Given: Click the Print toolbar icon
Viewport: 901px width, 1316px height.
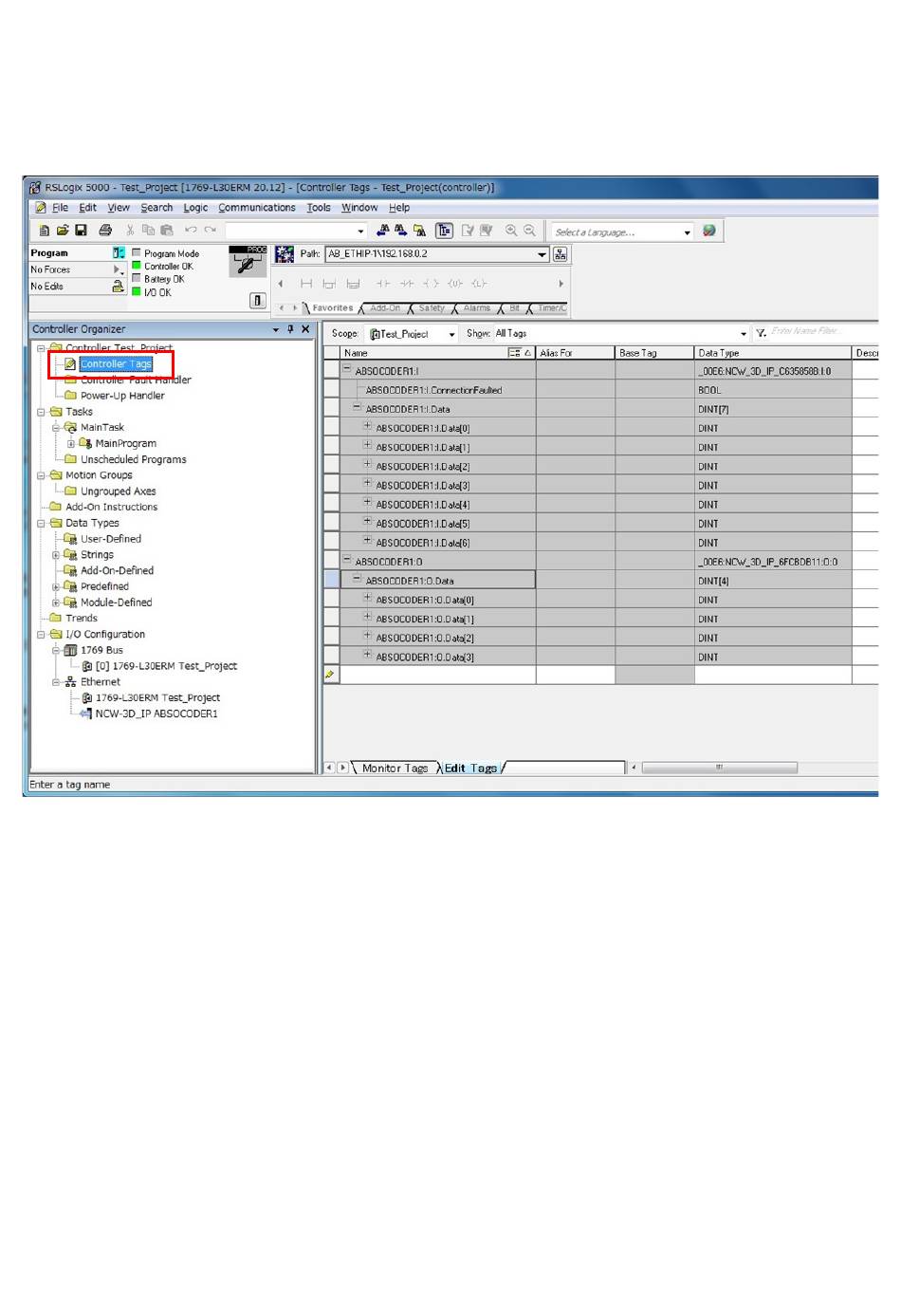Looking at the screenshot, I should (105, 231).
